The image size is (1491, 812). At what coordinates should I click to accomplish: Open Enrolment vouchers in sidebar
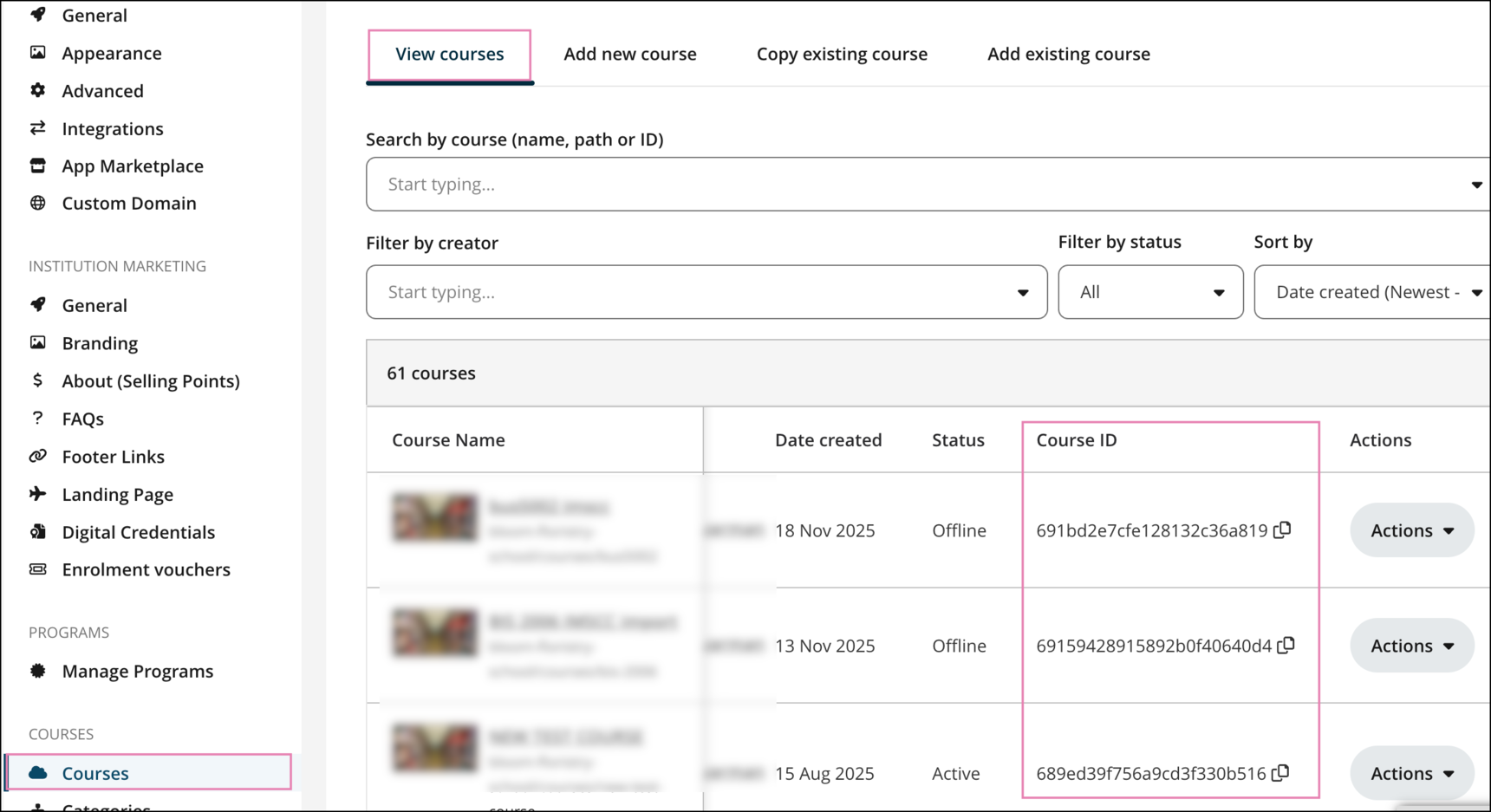(x=146, y=569)
